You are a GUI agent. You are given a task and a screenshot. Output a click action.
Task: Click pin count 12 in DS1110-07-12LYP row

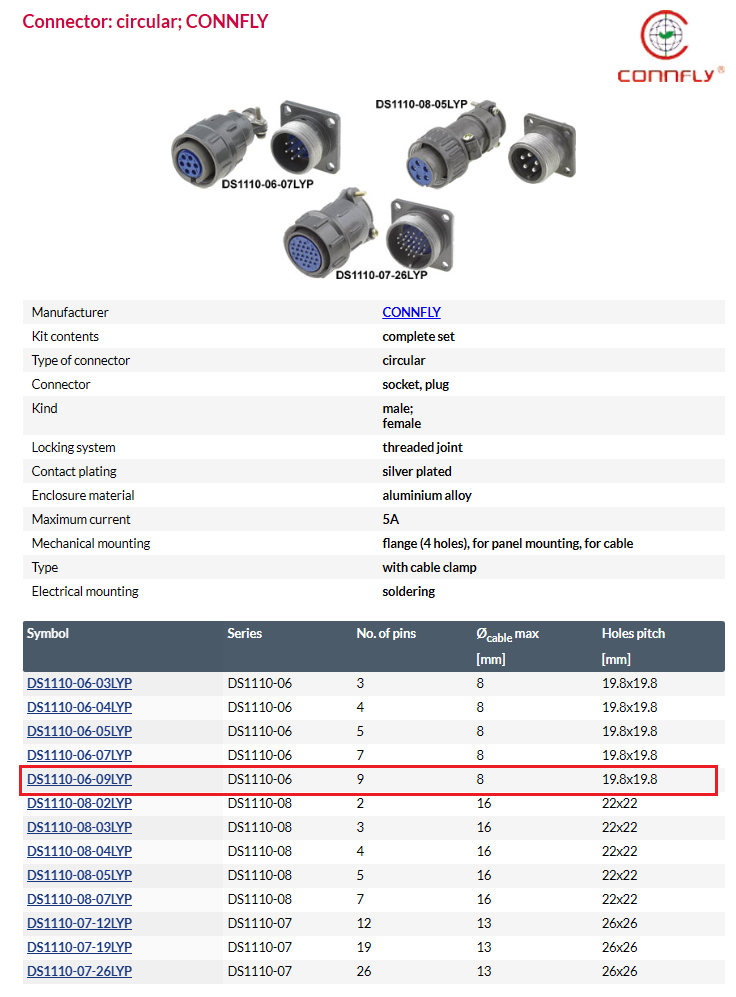tap(364, 923)
